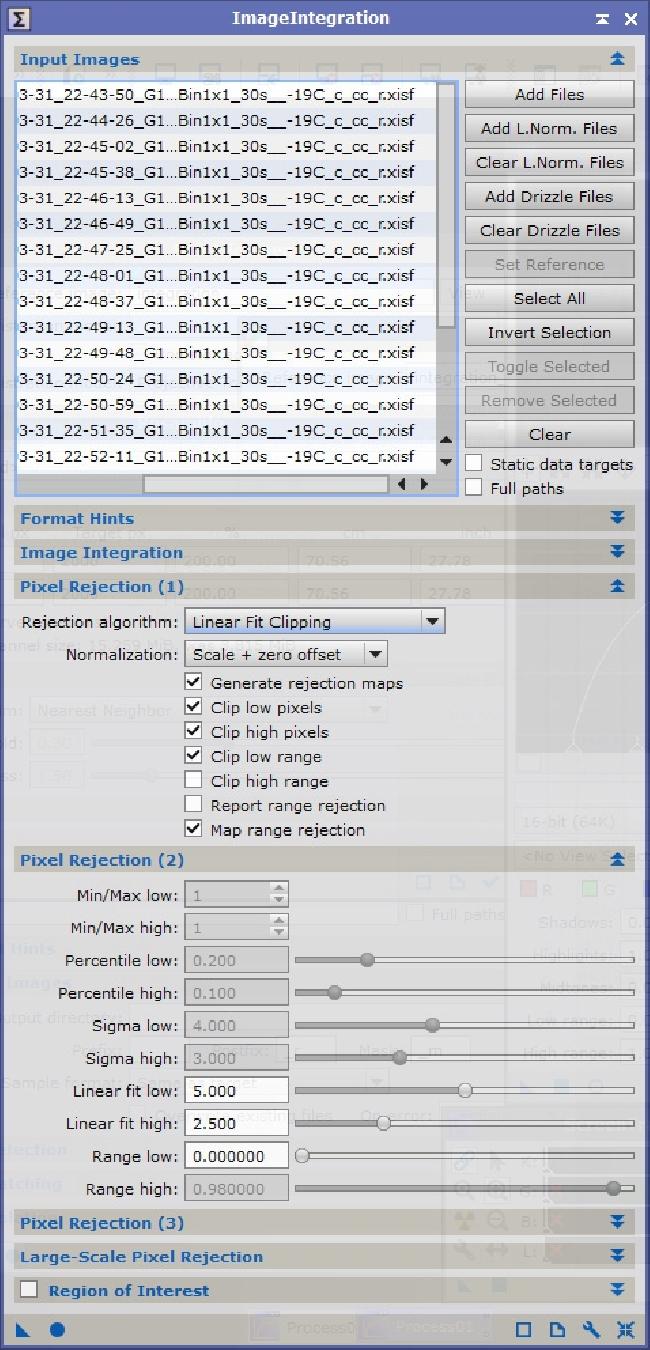Click the Linear fit high value field

pyautogui.click(x=236, y=1123)
